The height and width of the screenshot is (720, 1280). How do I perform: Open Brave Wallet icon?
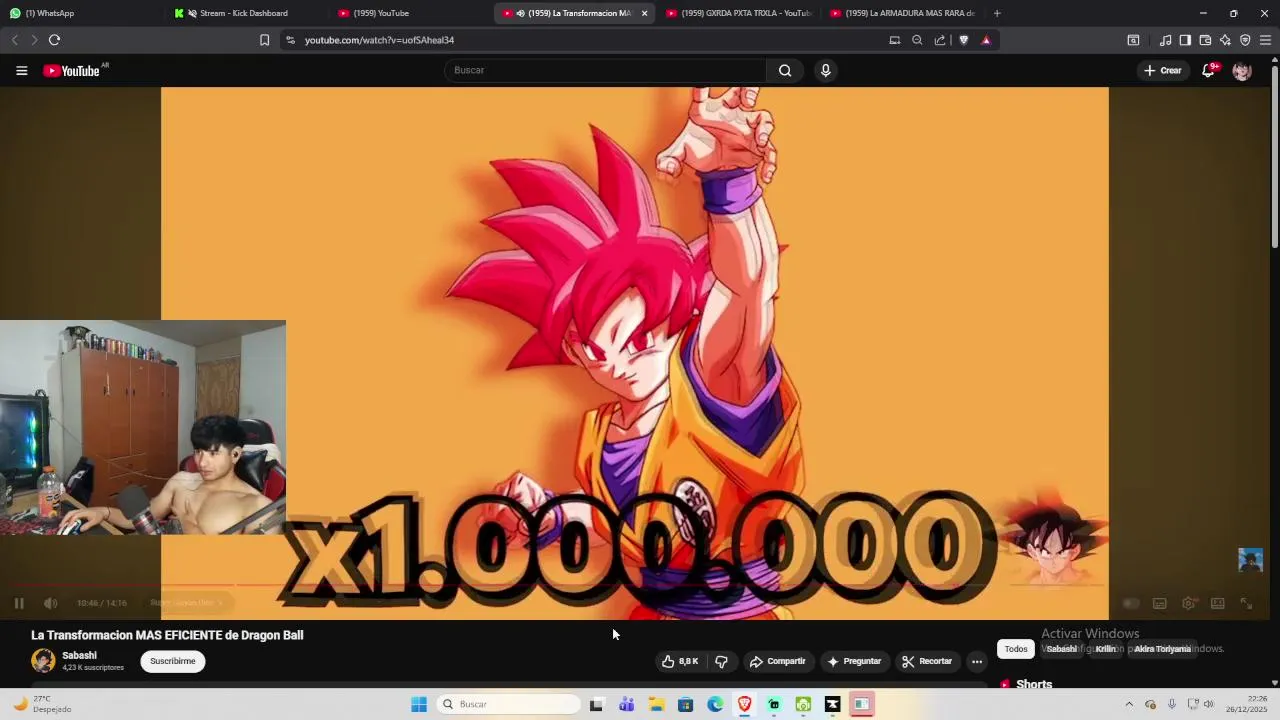[x=1205, y=40]
